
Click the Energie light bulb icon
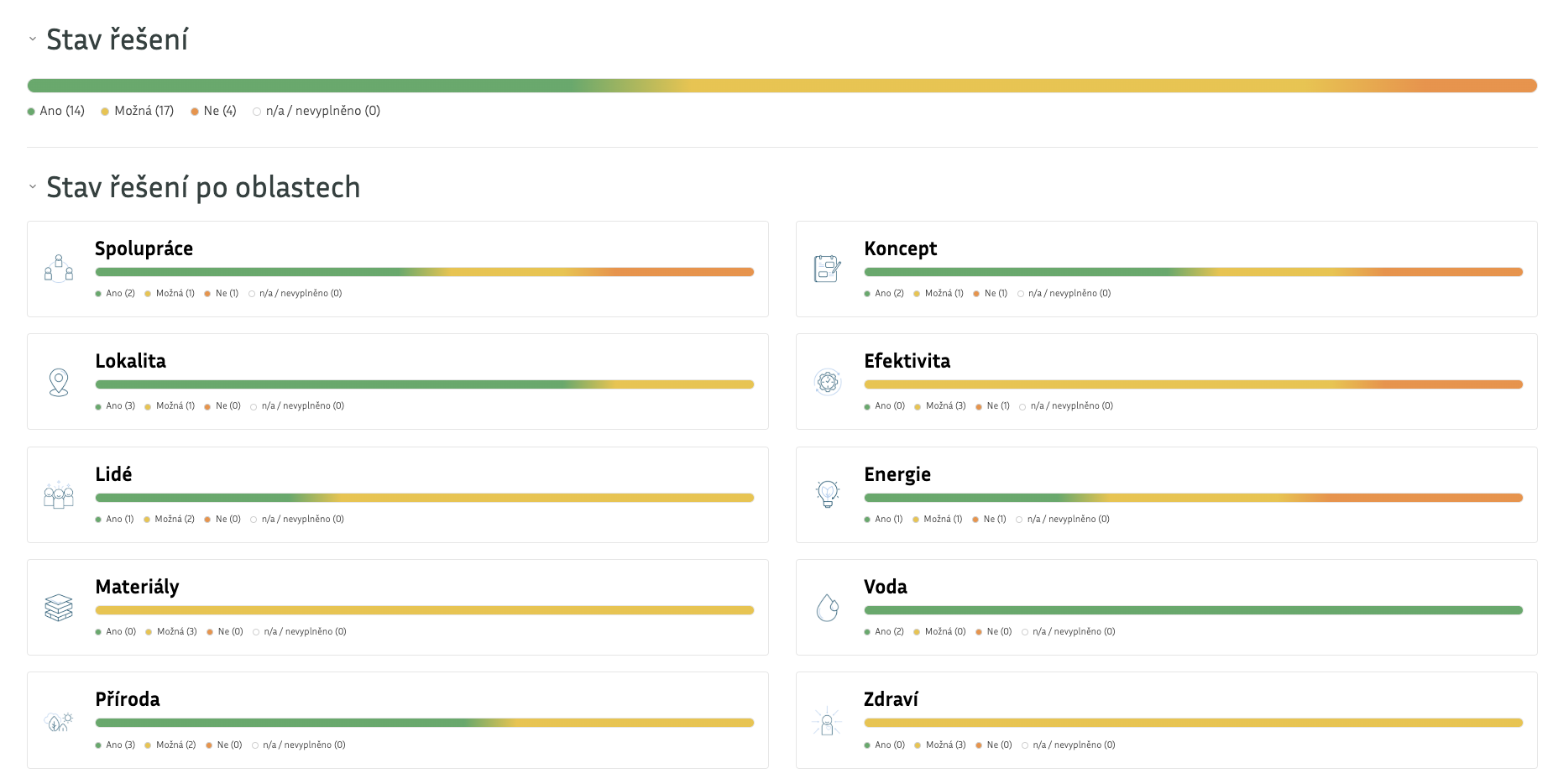coord(828,494)
